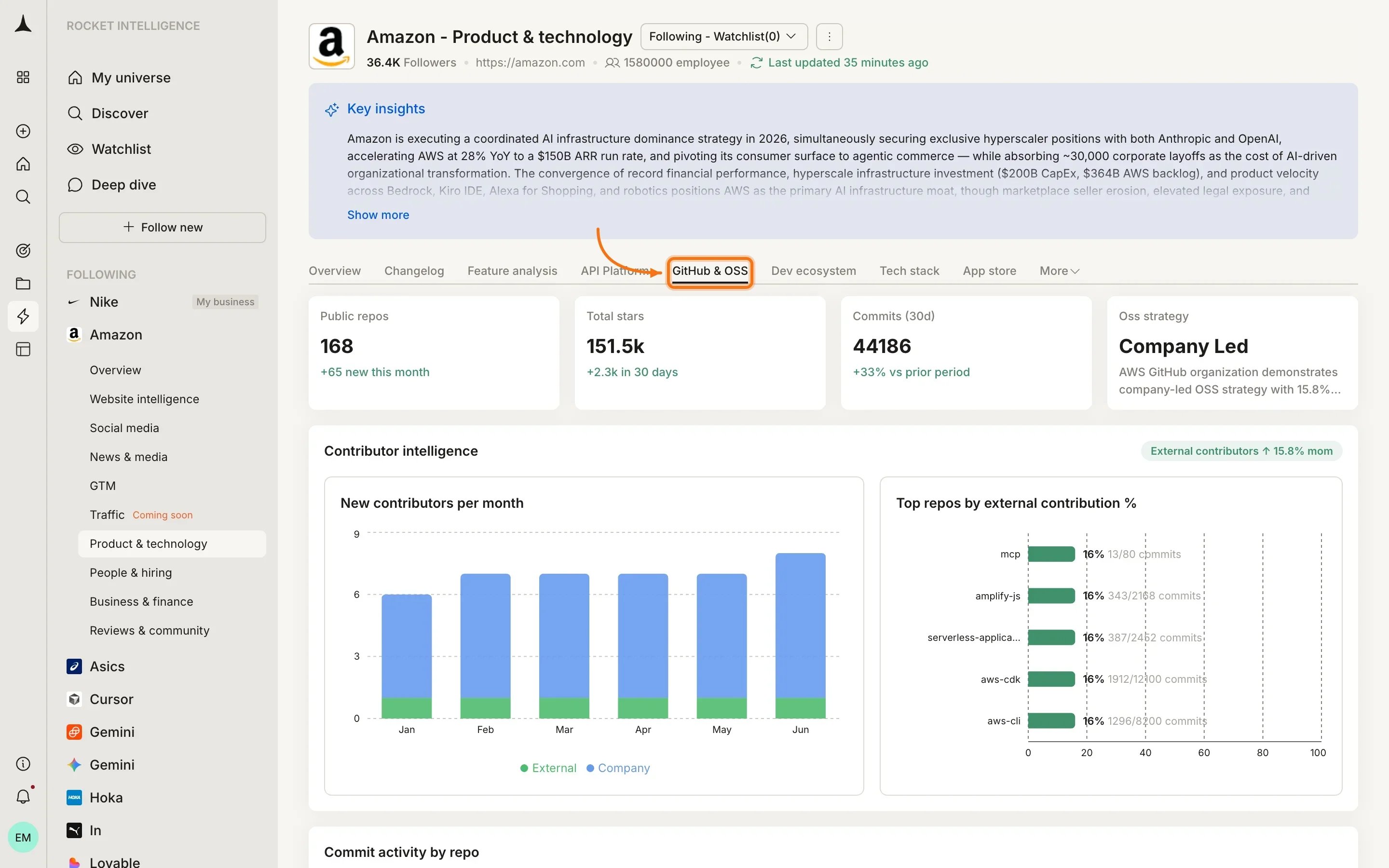Click the Cursor logo icon

click(74, 699)
